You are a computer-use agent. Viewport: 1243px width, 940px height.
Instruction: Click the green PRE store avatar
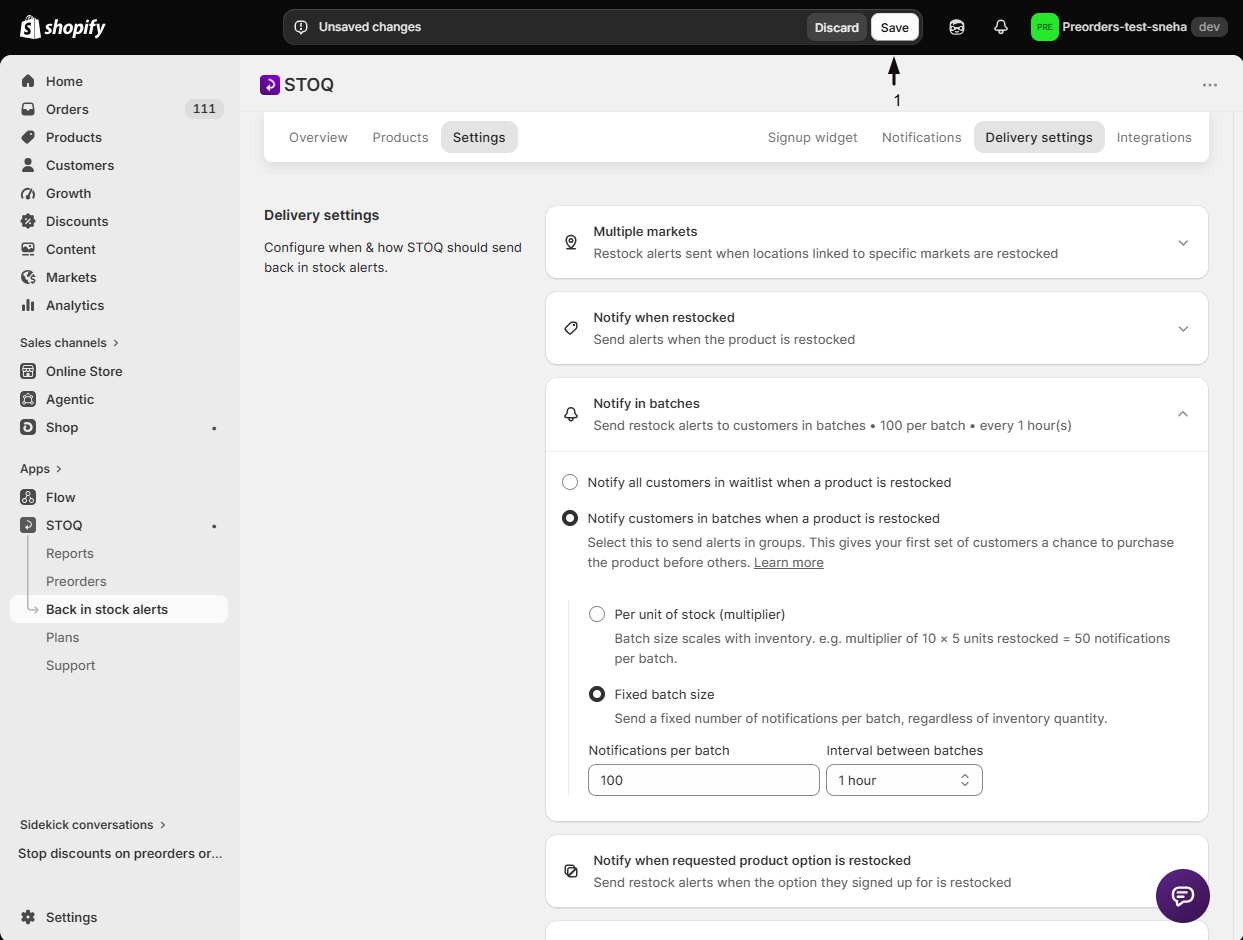[1044, 27]
